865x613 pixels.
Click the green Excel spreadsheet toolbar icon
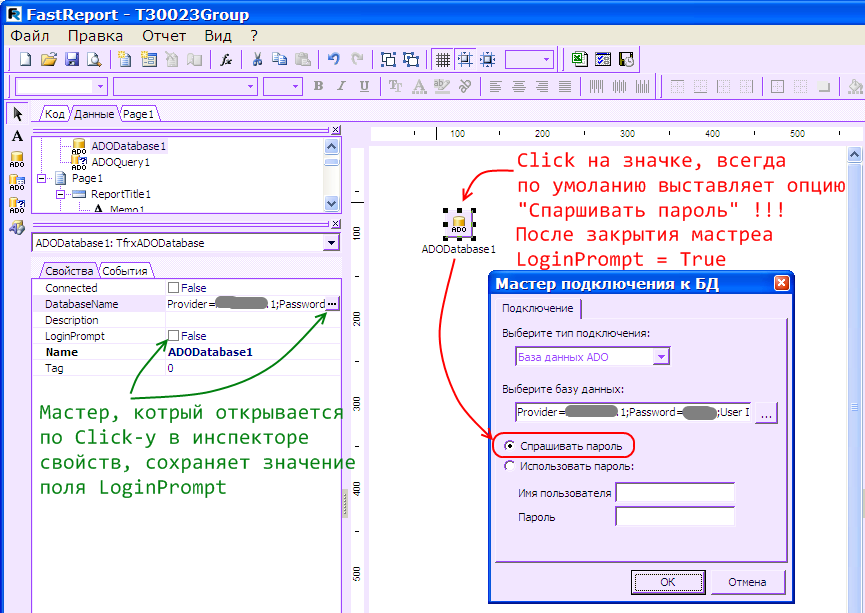coord(579,59)
